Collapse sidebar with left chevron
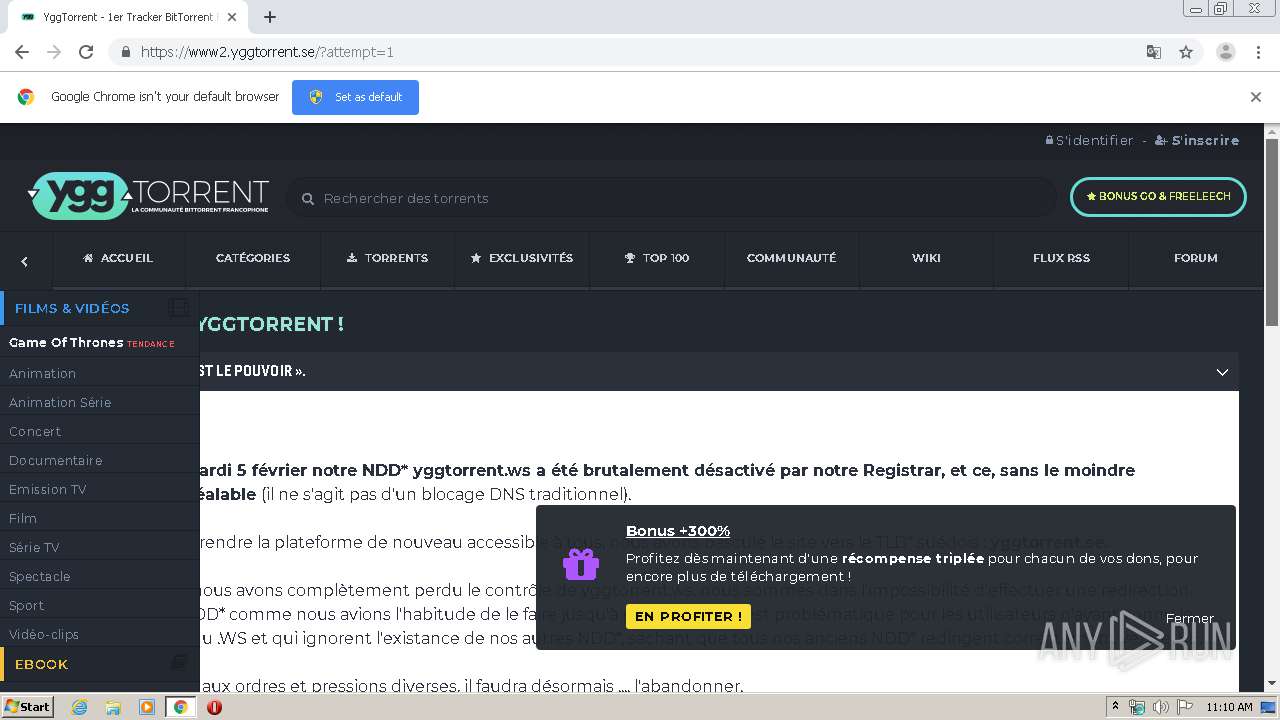The image size is (1280, 720). (25, 261)
